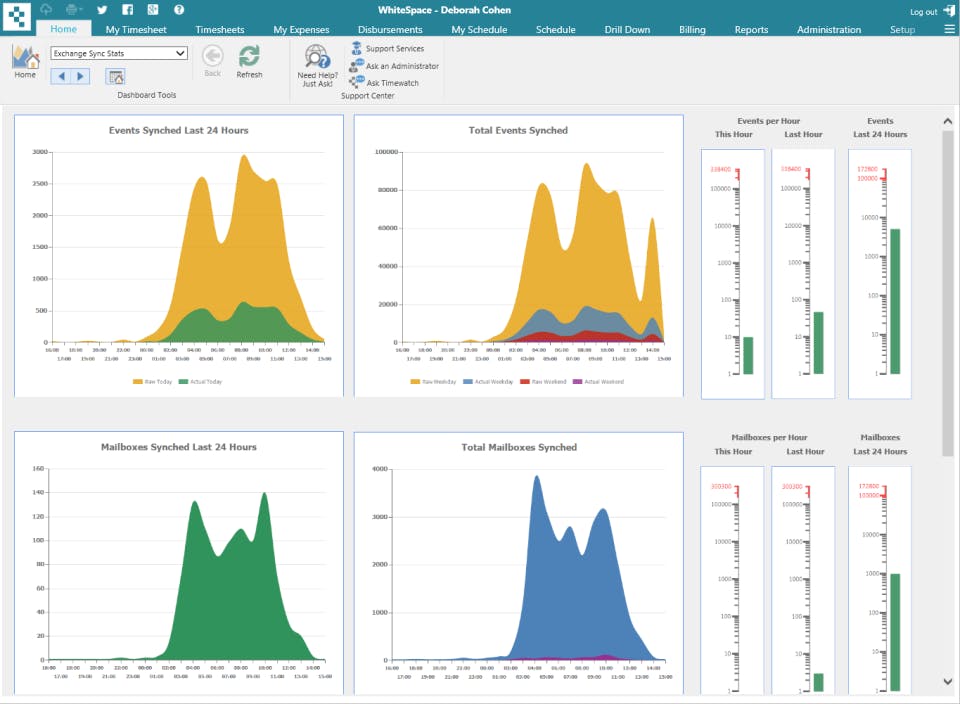The width and height of the screenshot is (960, 704).
Task: Click the scrollbar down arrow
Action: tap(948, 682)
